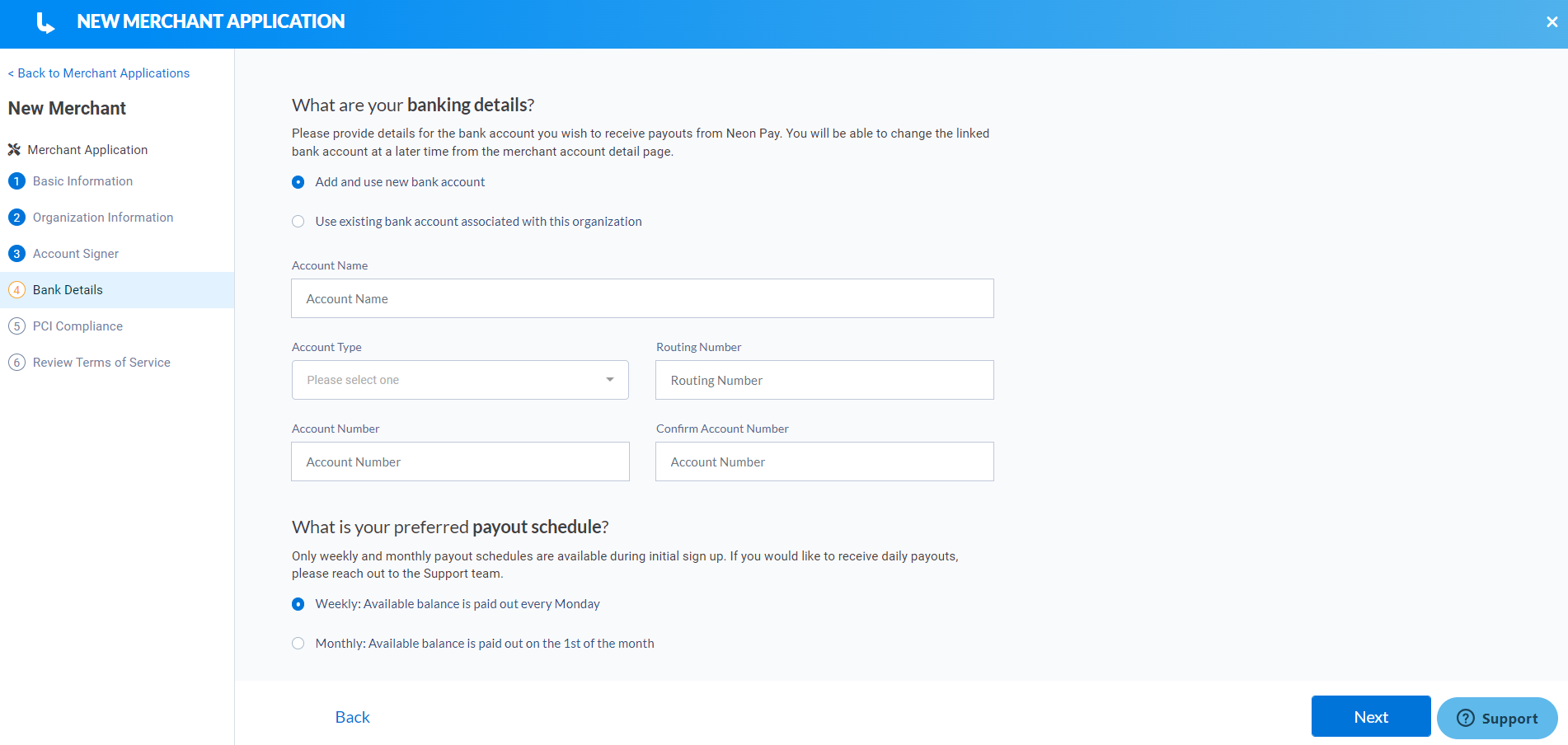
Task: Click the Next button
Action: [x=1370, y=716]
